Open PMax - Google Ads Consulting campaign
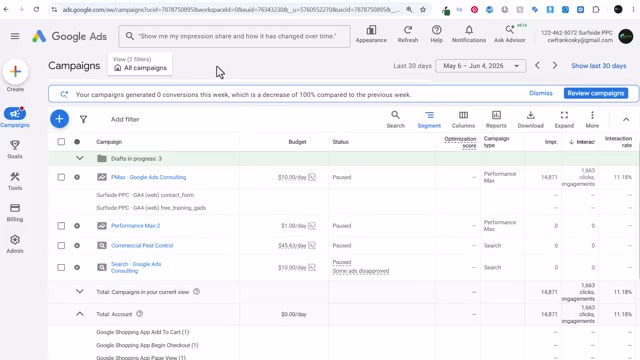 click(149, 177)
